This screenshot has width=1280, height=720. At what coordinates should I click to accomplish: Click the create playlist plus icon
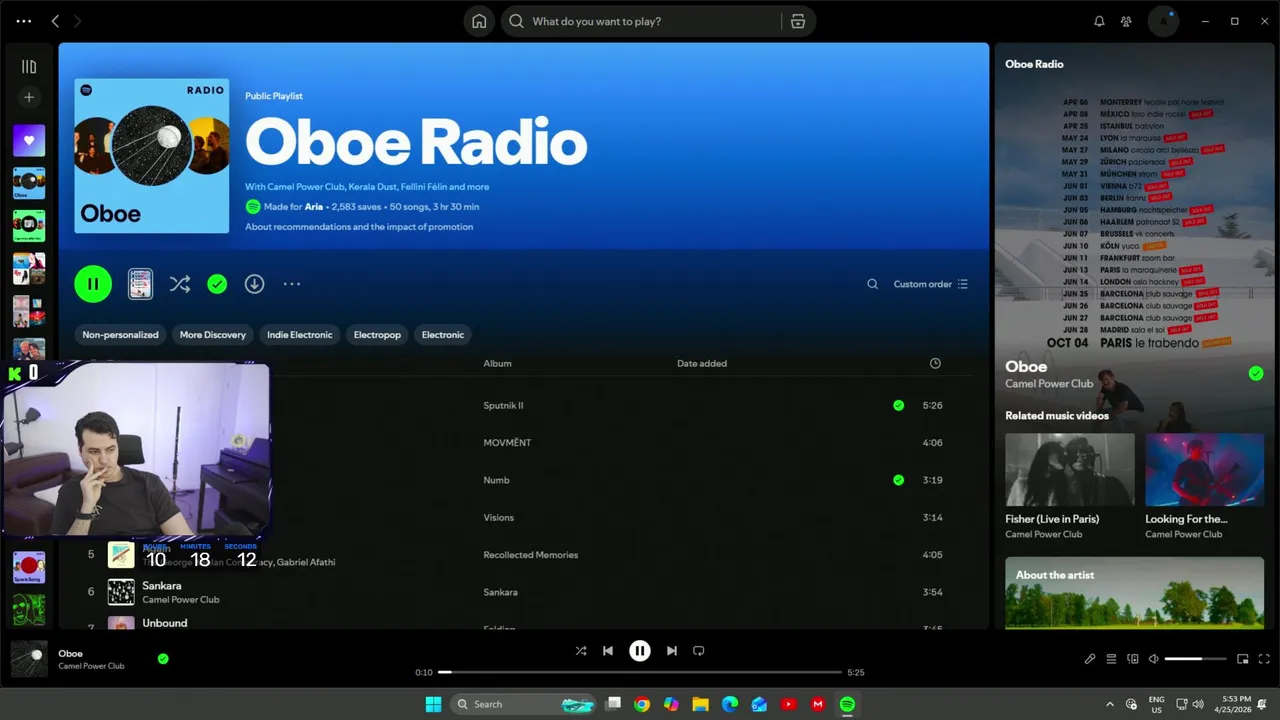click(x=29, y=97)
